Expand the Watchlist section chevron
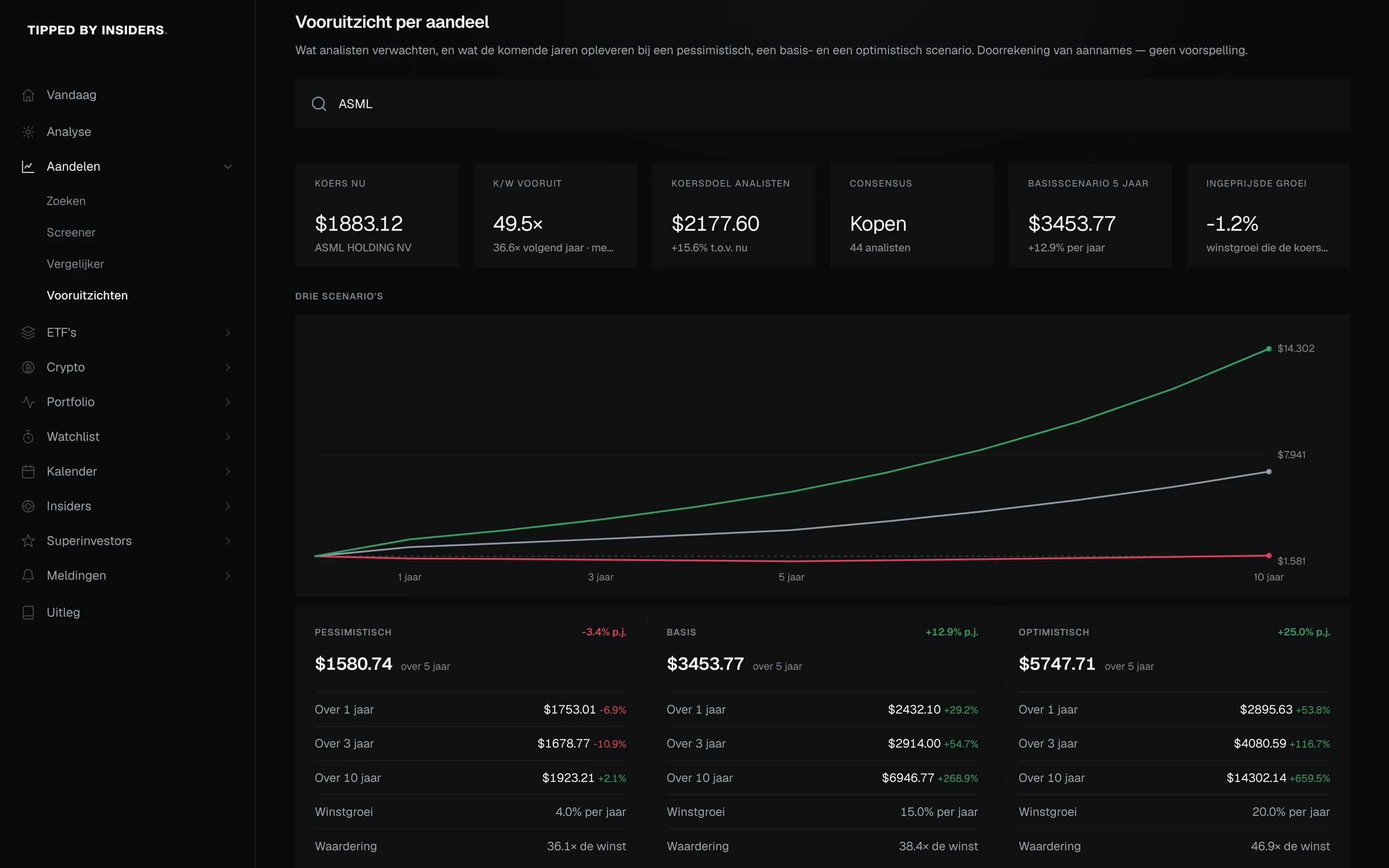Screen dimensions: 1389x868 tap(228, 437)
